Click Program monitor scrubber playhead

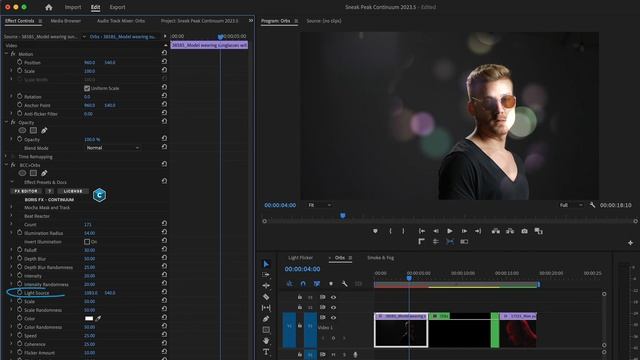[343, 216]
